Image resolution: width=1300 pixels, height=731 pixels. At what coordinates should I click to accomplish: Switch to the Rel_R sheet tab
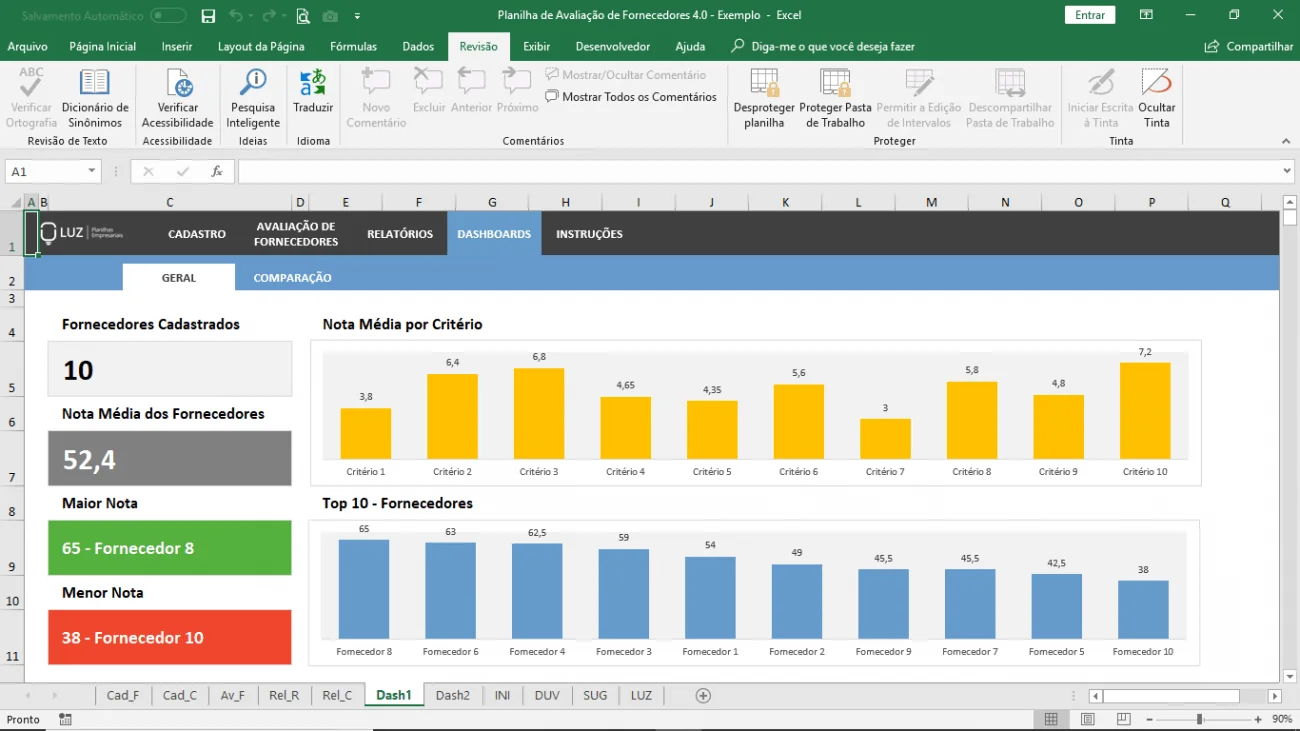[284, 695]
